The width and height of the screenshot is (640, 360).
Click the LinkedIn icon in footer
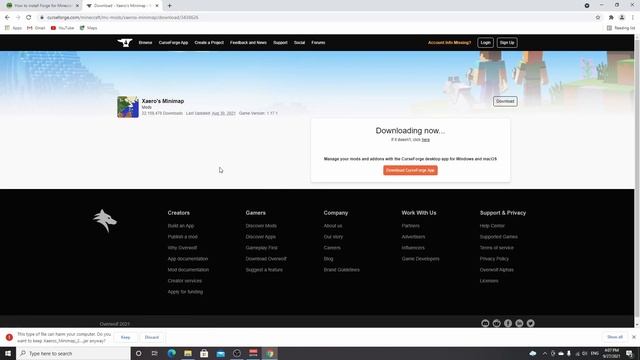point(519,323)
